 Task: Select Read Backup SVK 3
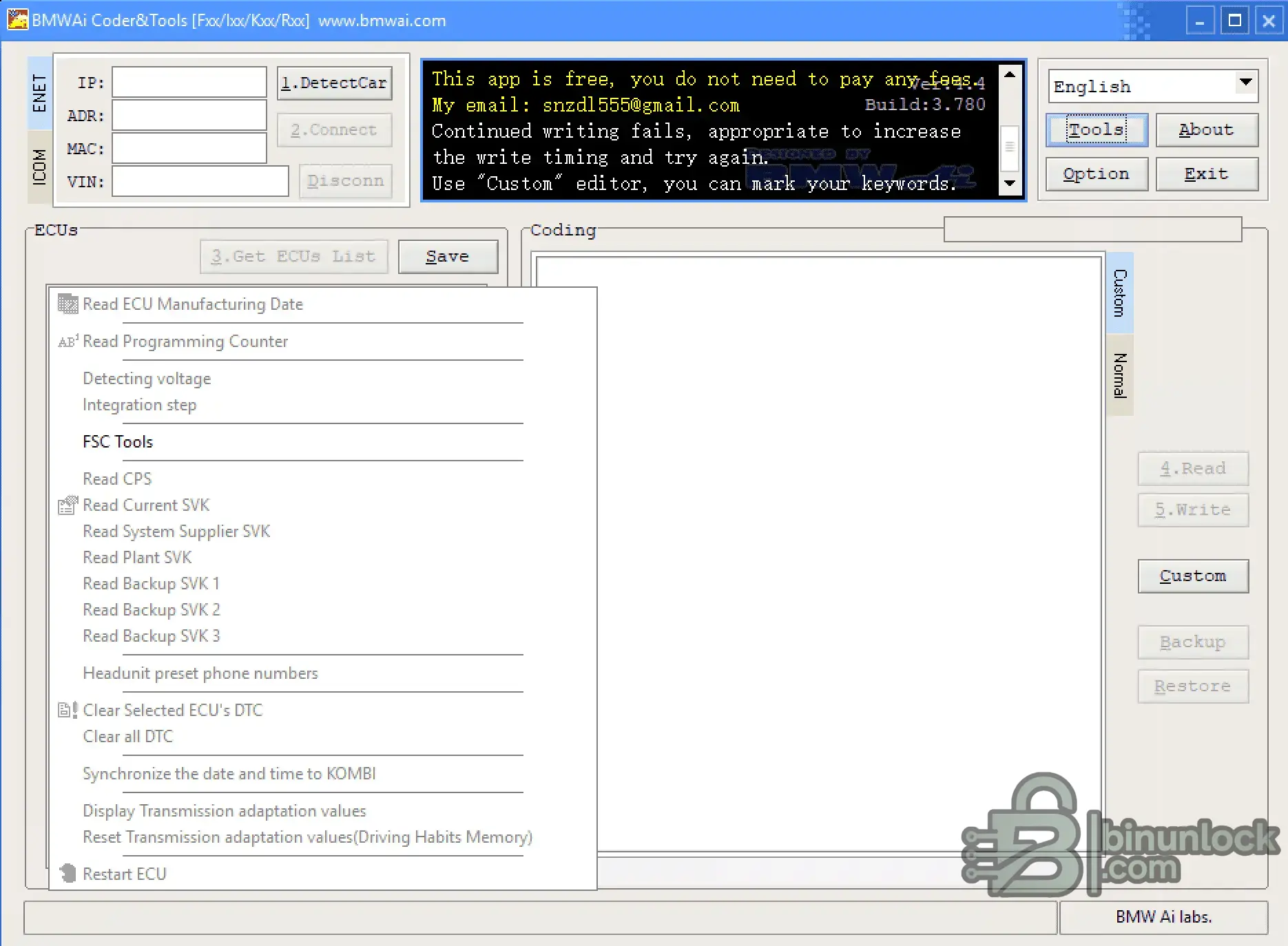152,636
